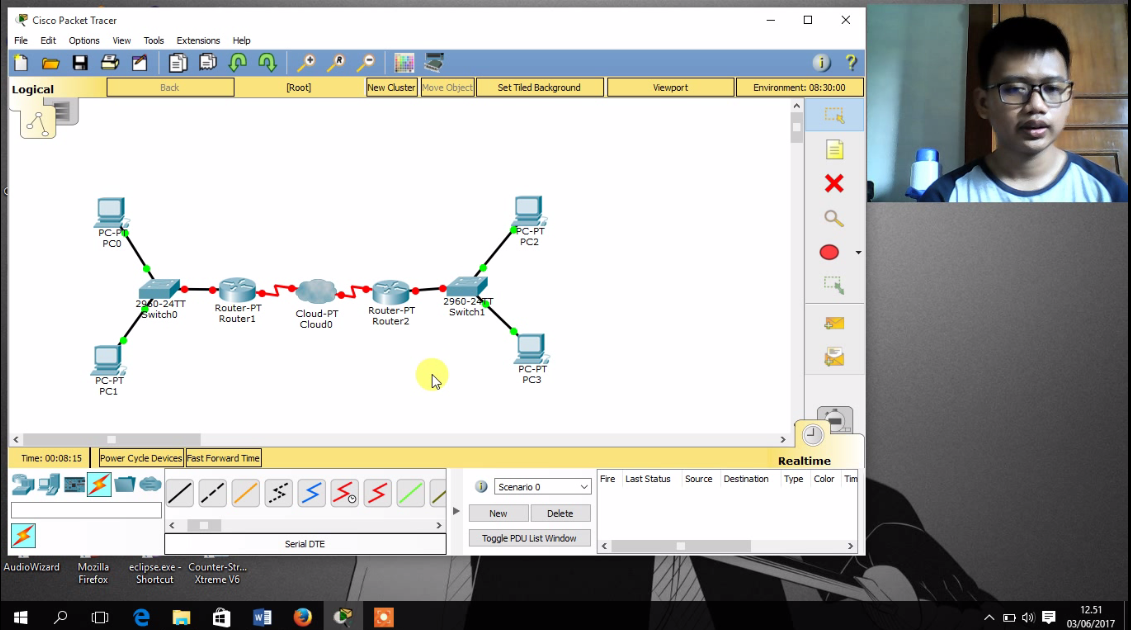Choose the Select tool in right panel
Viewport: 1131px width, 630px height.
[x=835, y=115]
